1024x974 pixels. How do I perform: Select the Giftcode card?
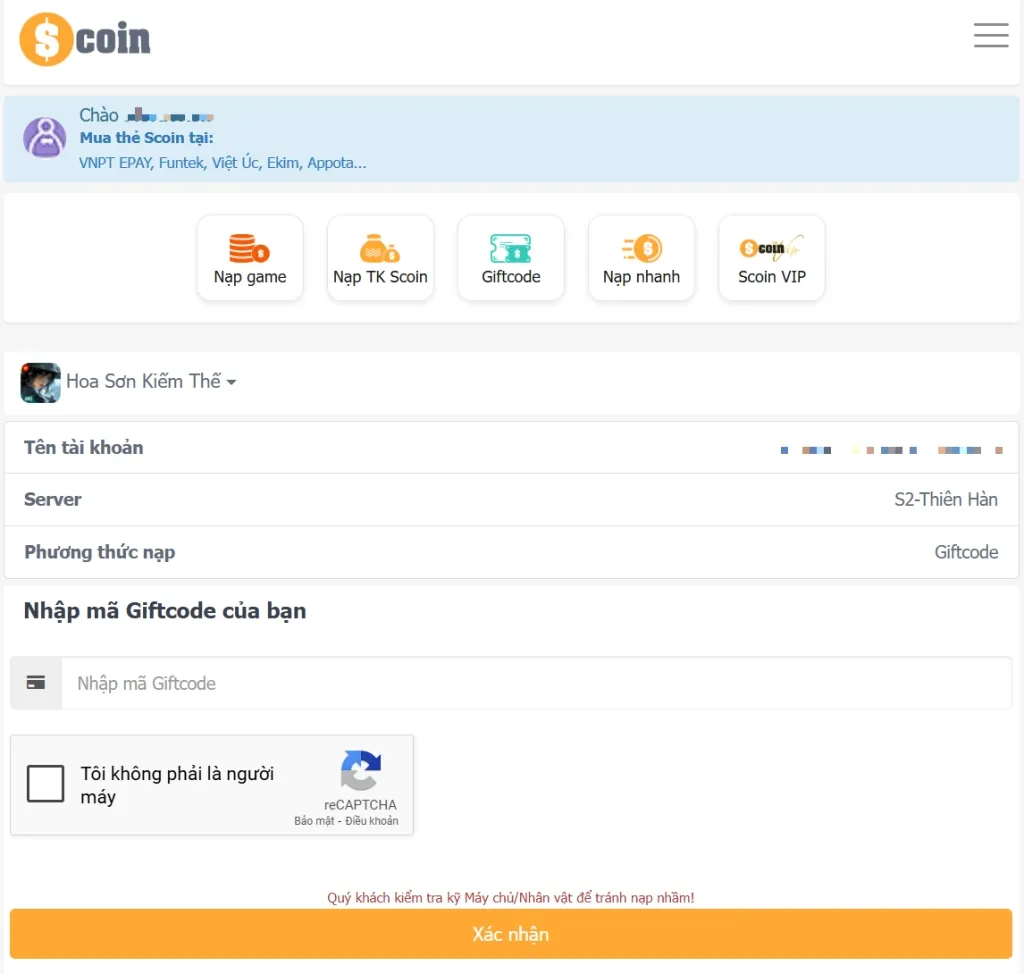[x=511, y=258]
